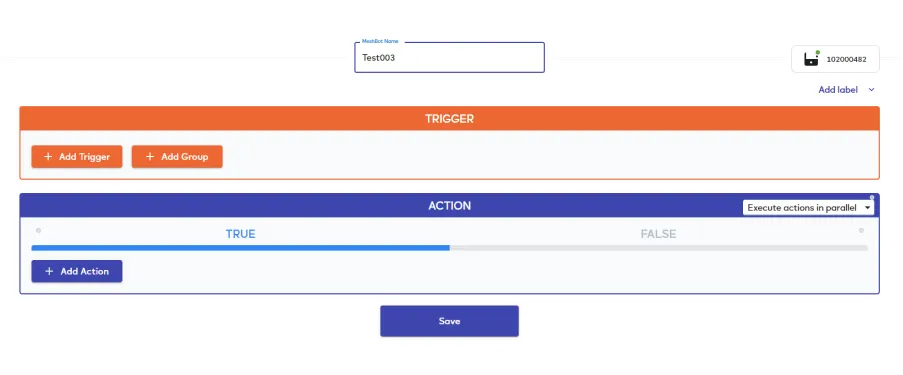Switch to the FALSE actions tab
903x375 pixels.
(x=658, y=234)
